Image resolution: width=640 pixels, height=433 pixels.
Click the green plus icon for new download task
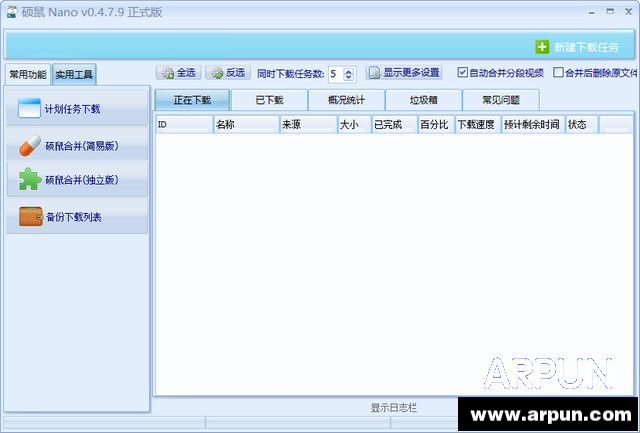click(x=542, y=47)
